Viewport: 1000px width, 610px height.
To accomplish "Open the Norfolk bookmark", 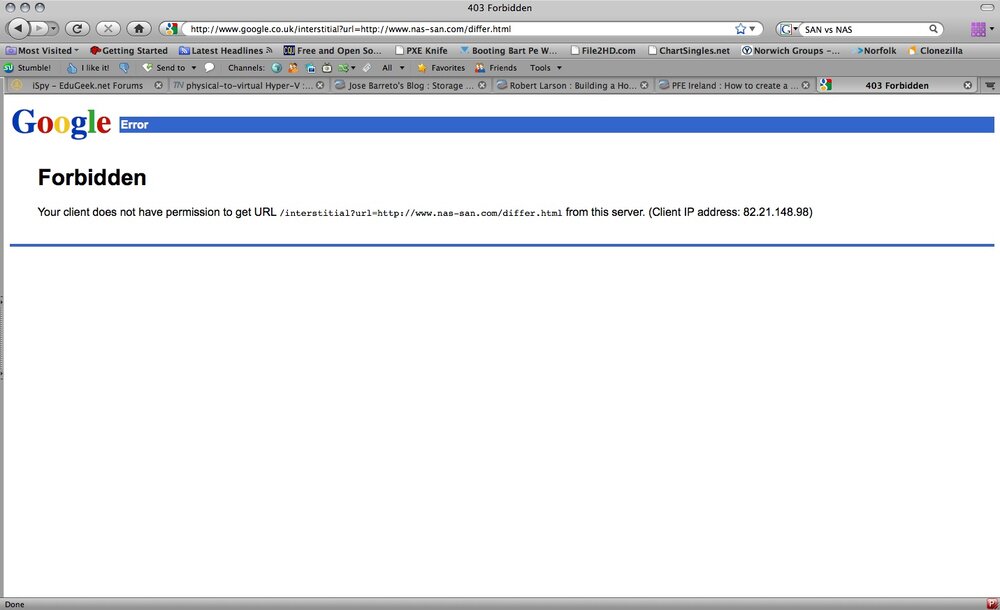I will [876, 50].
